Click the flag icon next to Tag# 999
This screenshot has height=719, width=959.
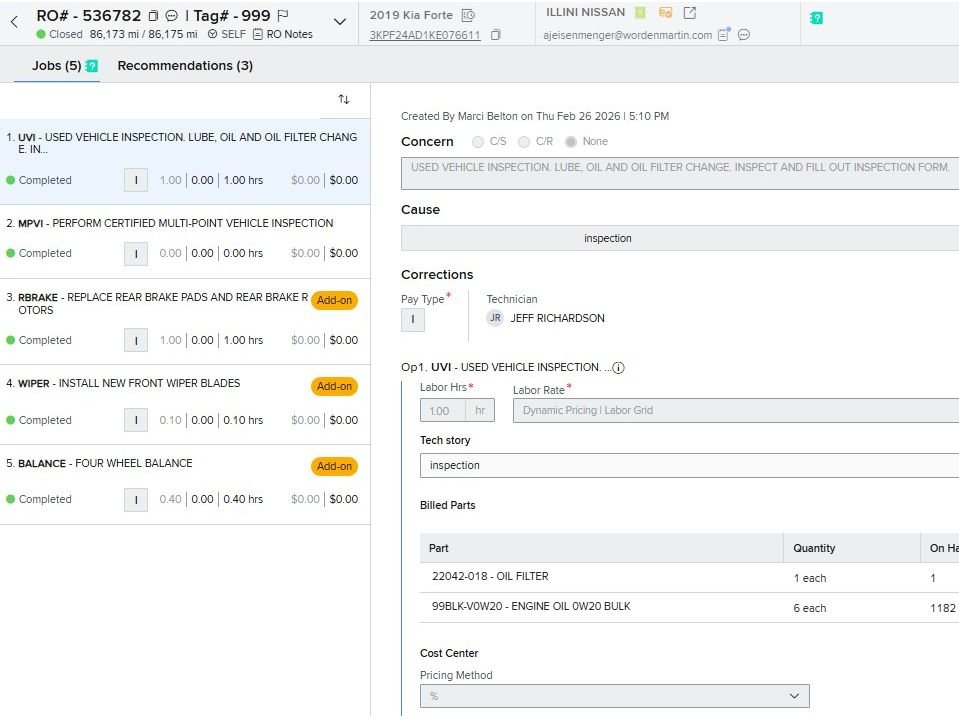(x=283, y=15)
